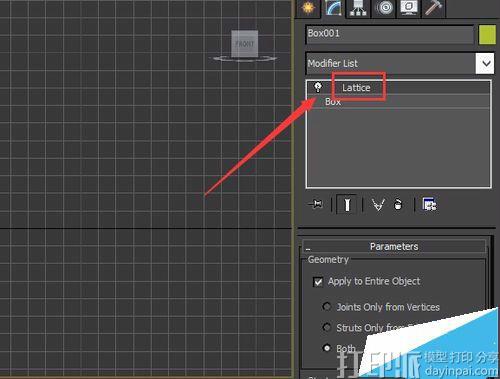
Task: Open the Hierarchy panel tab
Action: pyautogui.click(x=358, y=8)
